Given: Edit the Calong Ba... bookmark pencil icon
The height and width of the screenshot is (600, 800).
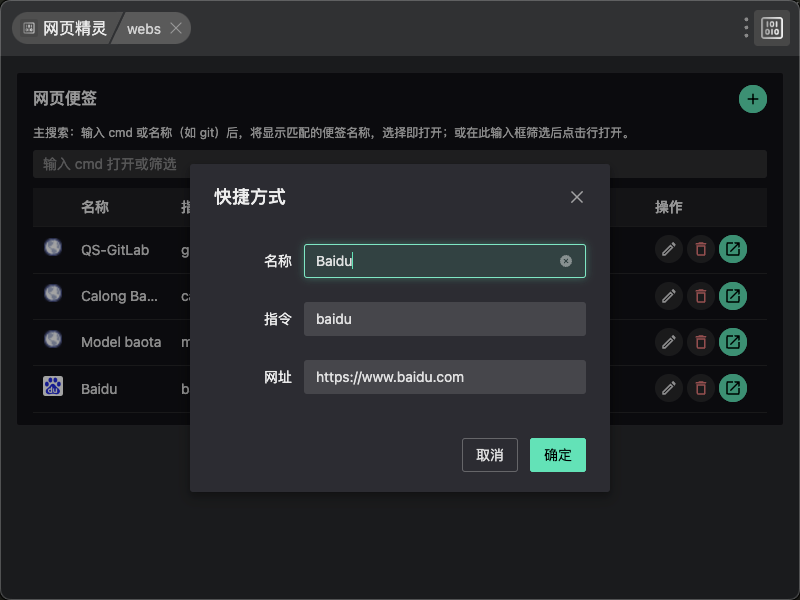Looking at the screenshot, I should pyautogui.click(x=668, y=296).
